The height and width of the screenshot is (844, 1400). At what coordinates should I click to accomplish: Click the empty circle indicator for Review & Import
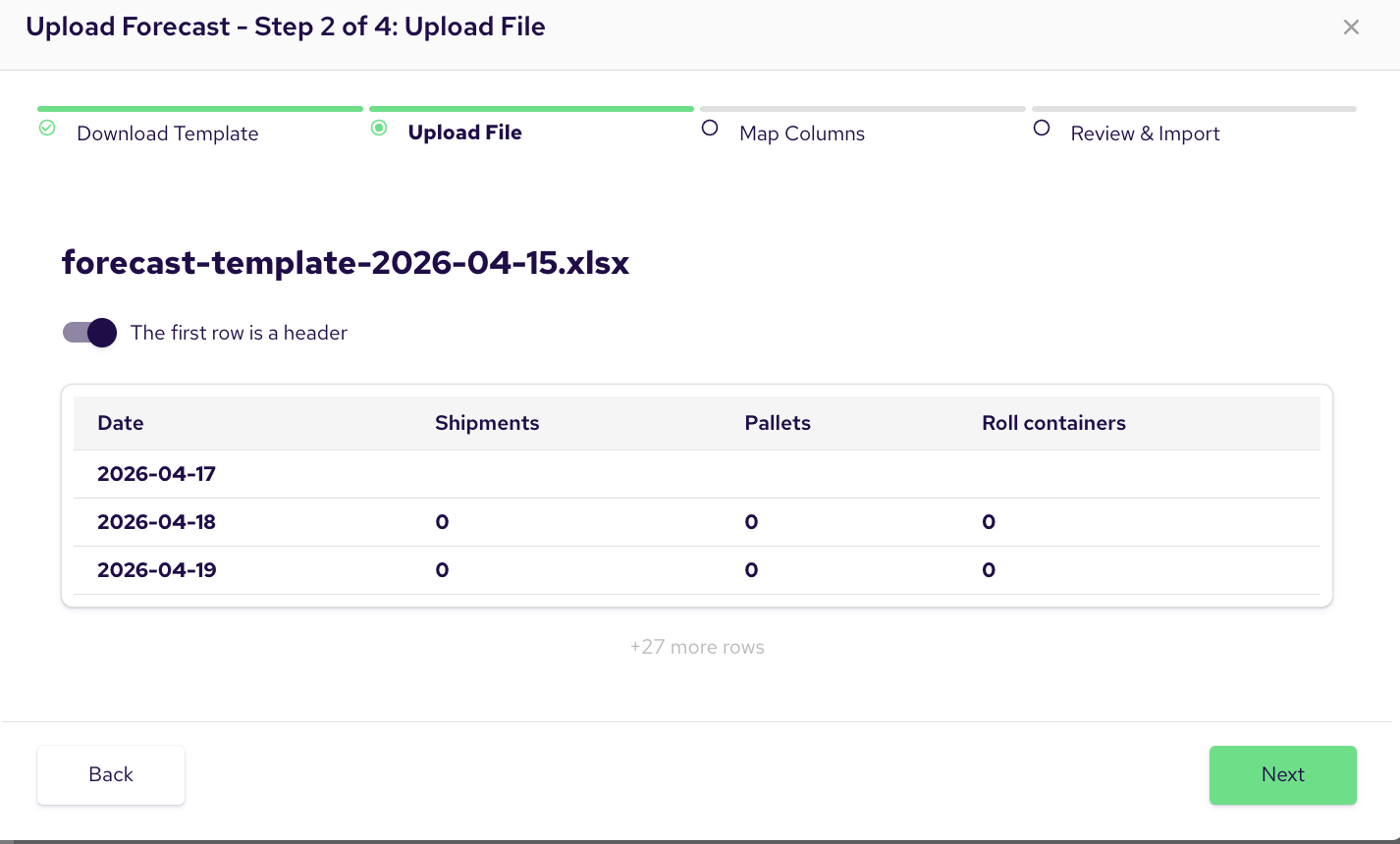(1042, 128)
